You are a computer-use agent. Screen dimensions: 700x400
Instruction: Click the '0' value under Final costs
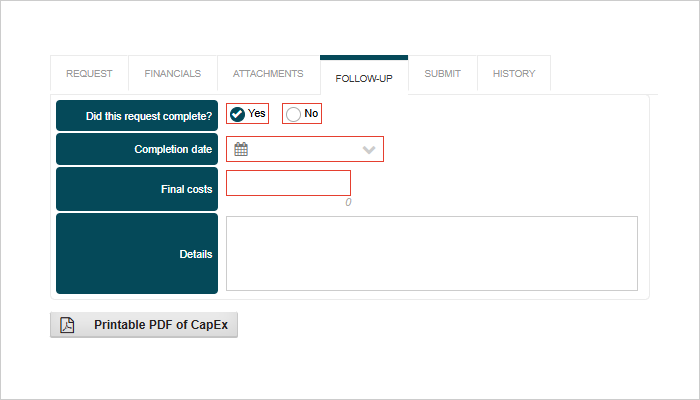pyautogui.click(x=348, y=203)
